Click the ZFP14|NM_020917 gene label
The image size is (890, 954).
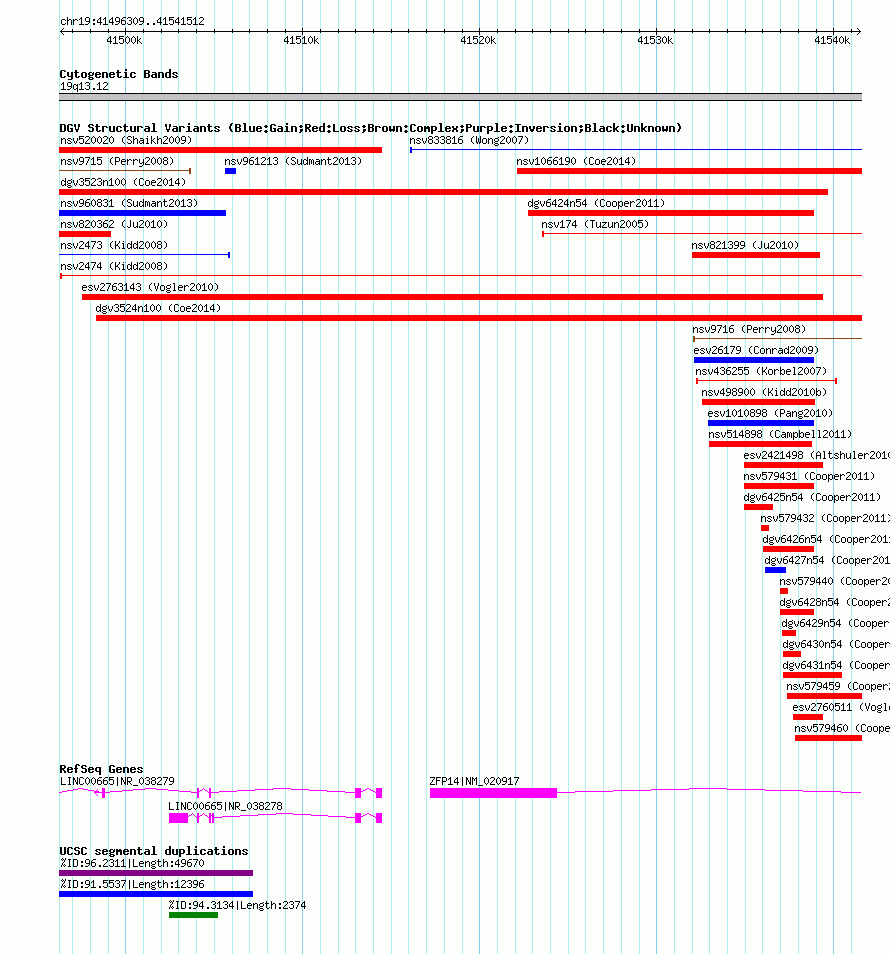click(474, 781)
